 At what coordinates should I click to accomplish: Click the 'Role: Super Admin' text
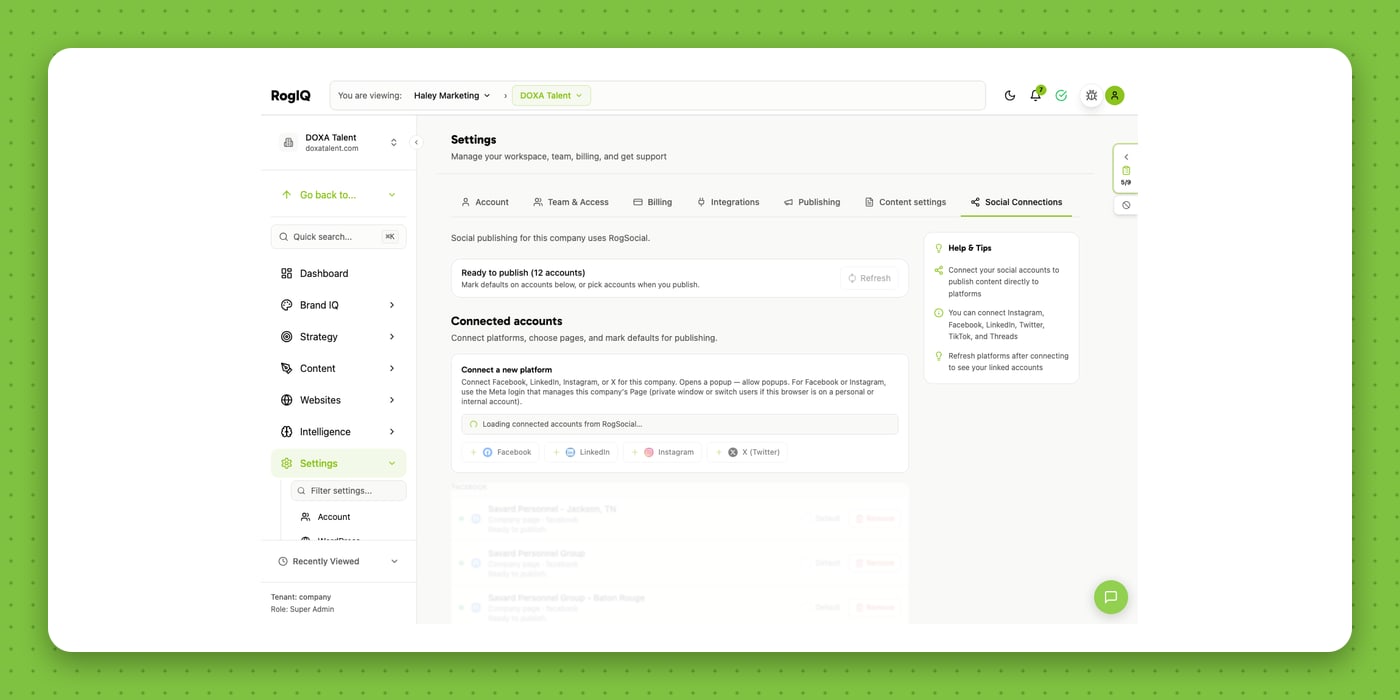pos(303,609)
